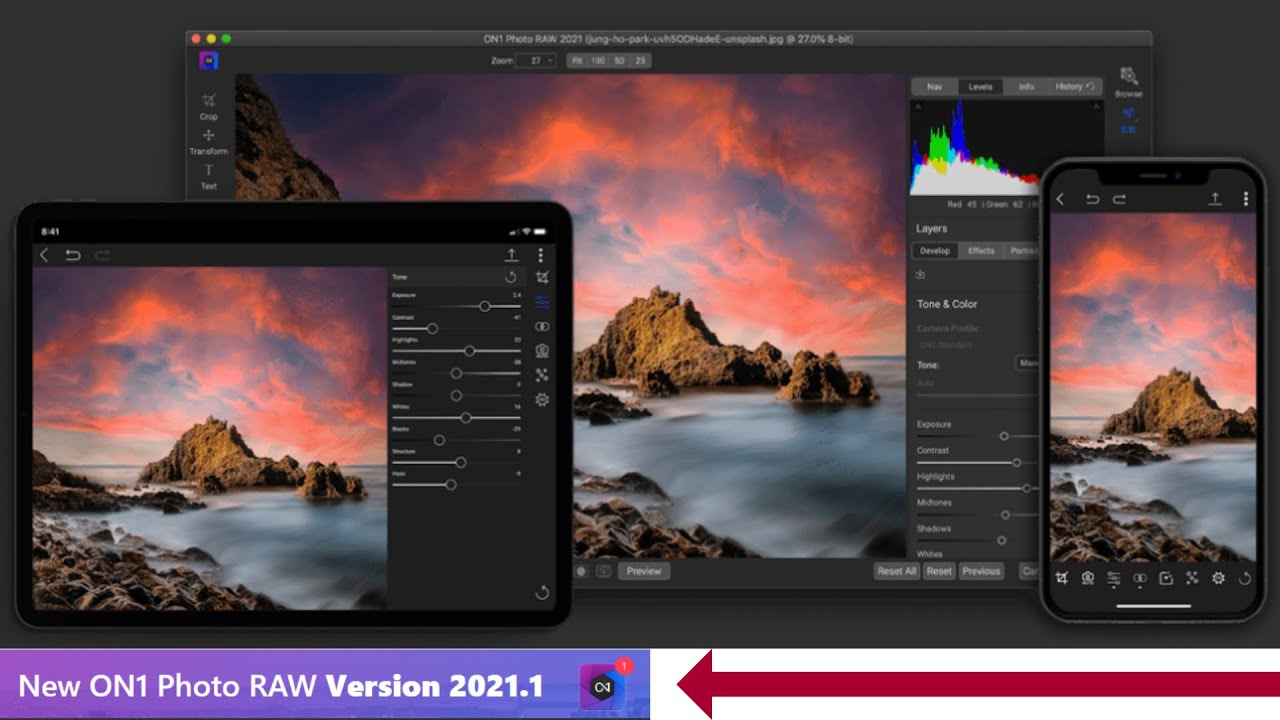Expand the Tone section reset menu on iPad
1280x720 pixels.
coord(512,277)
